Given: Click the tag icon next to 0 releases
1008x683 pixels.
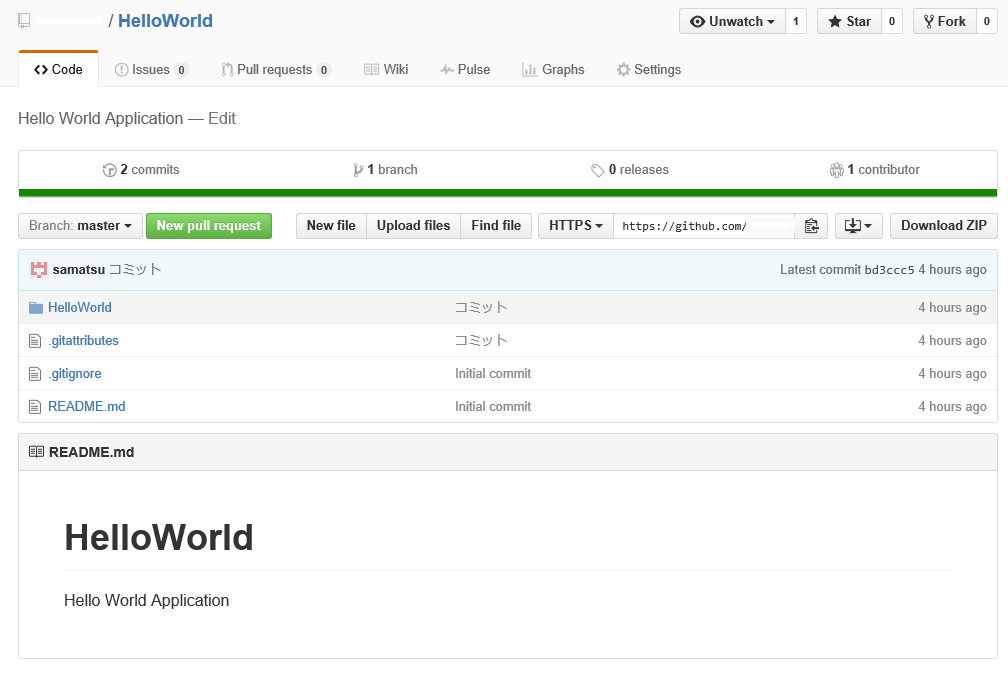Looking at the screenshot, I should pos(598,170).
